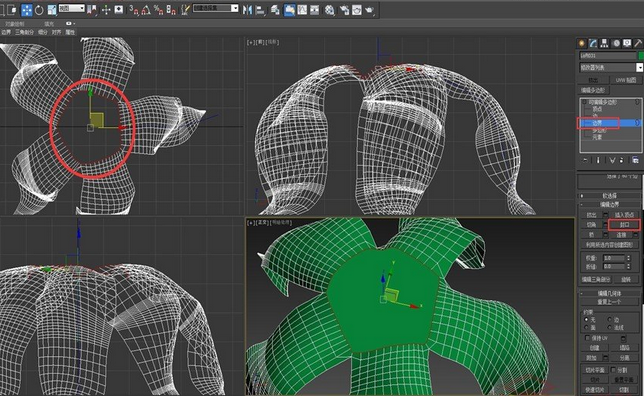Click the 折缝 crease spinner arrows
The height and width of the screenshot is (396, 644).
point(628,267)
